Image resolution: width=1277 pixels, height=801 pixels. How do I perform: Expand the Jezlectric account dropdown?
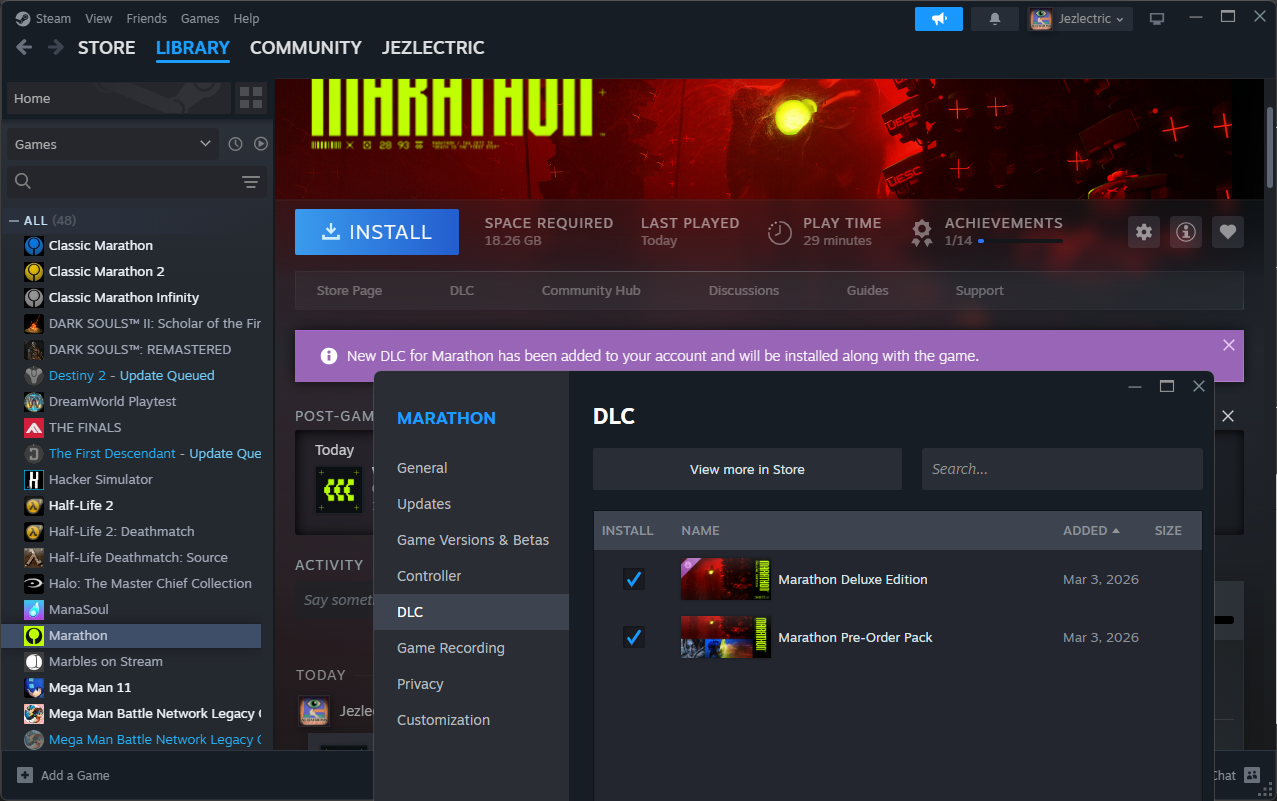[1080, 19]
